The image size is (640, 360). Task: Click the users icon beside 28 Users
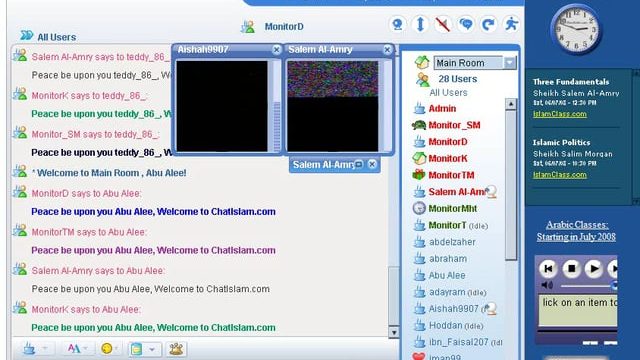pyautogui.click(x=423, y=79)
